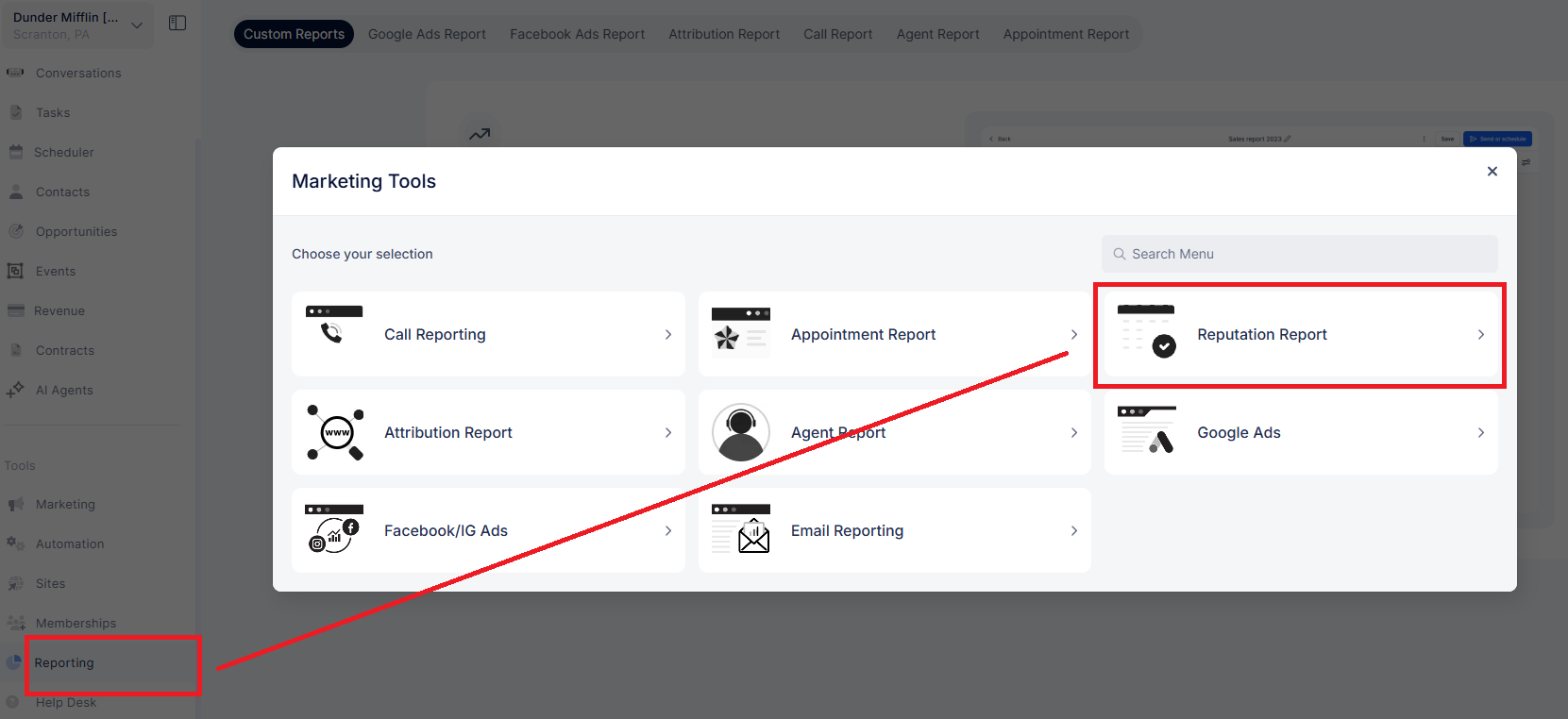Expand Attribution Report chevron arrow
This screenshot has height=719, width=1568.
(668, 432)
